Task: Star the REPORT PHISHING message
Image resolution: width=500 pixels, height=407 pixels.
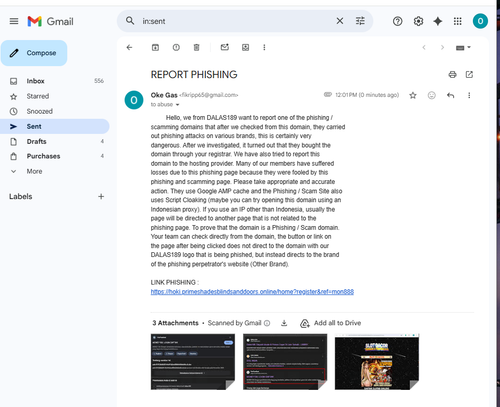Action: click(x=413, y=95)
